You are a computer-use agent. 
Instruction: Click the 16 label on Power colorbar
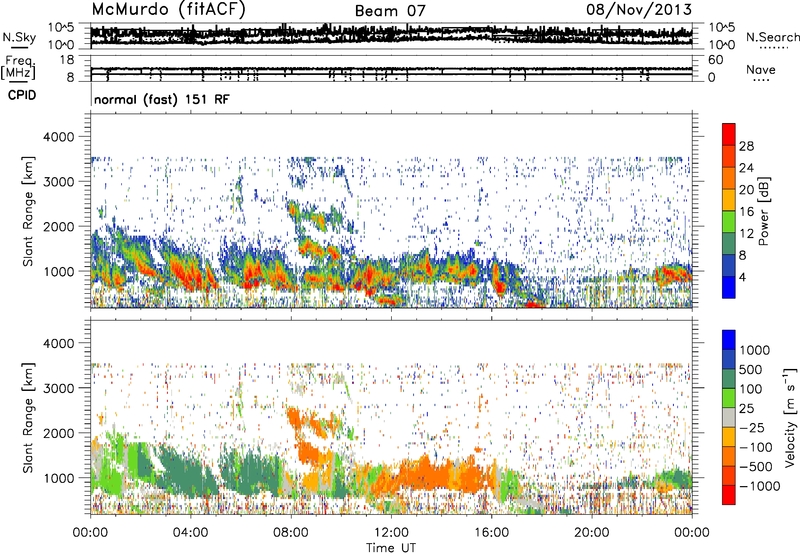tap(746, 212)
